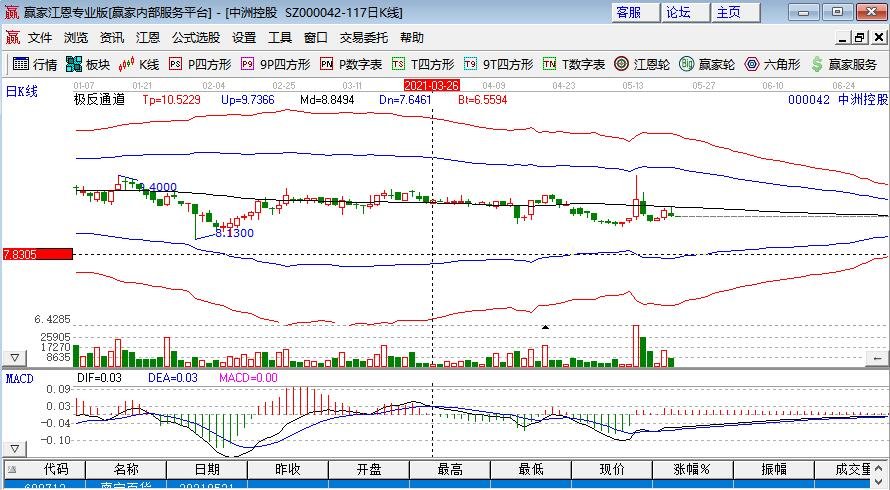Click the DIF=0.03 readout

99,378
